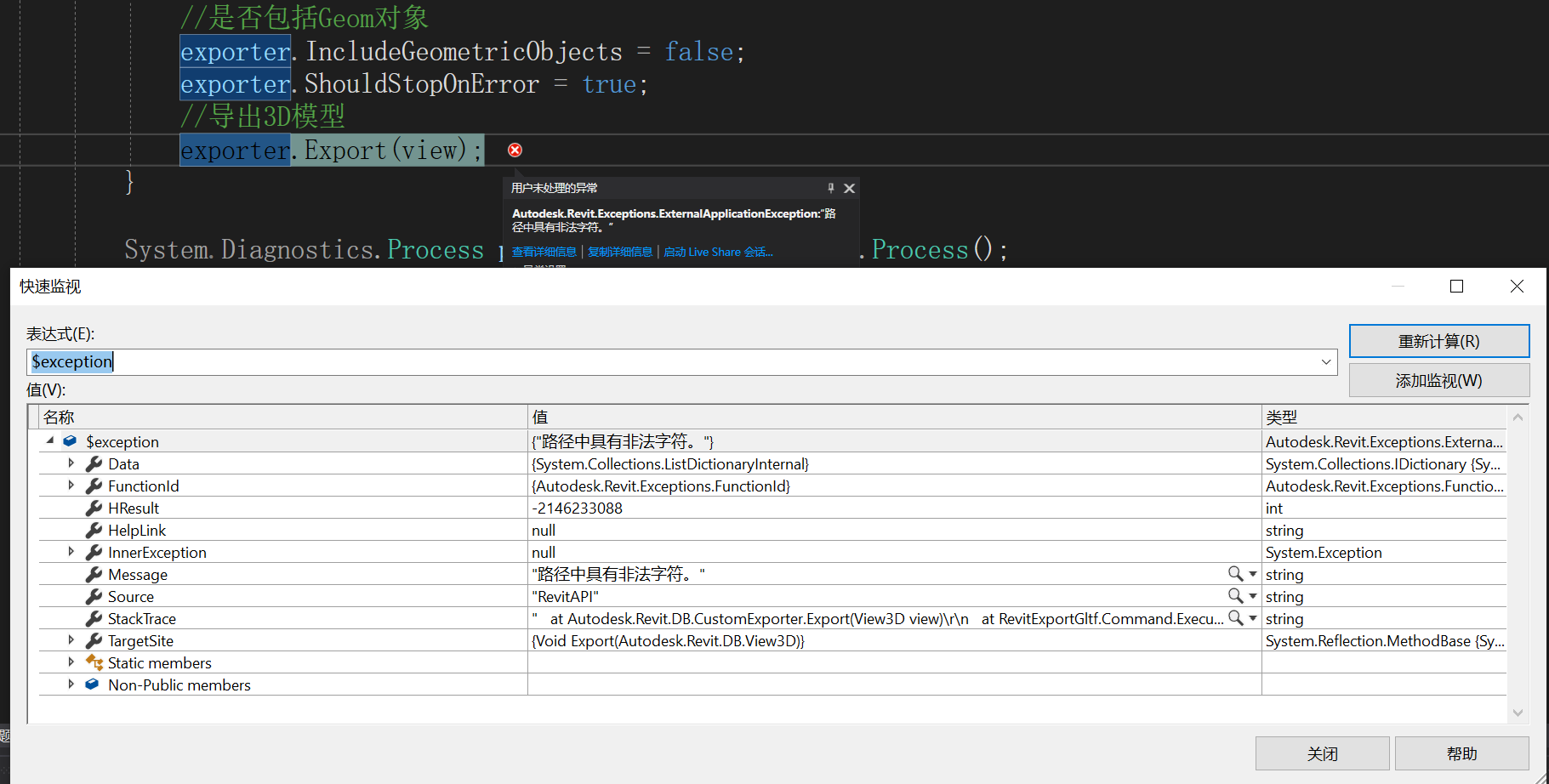This screenshot has width=1549, height=784.
Task: Select the Message row
Action: (x=772, y=574)
